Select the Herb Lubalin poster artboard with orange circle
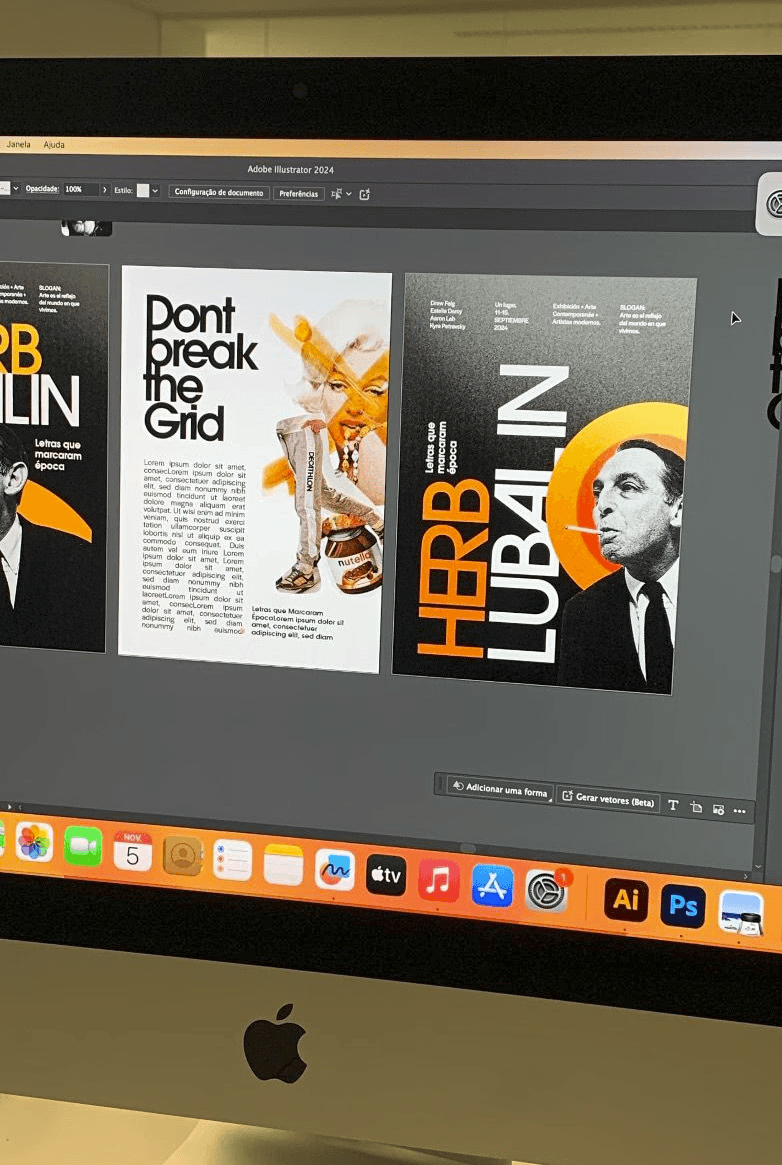The image size is (782, 1165). (544, 484)
